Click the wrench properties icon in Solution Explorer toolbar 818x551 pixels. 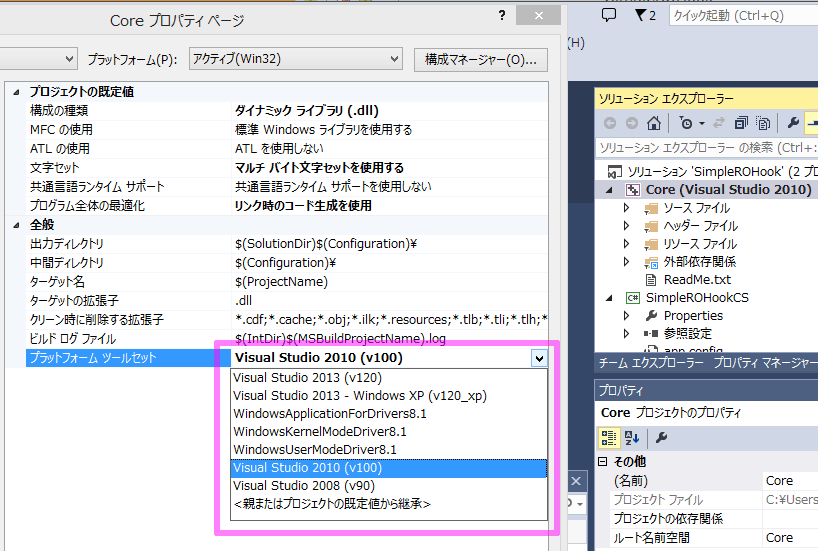click(x=793, y=123)
